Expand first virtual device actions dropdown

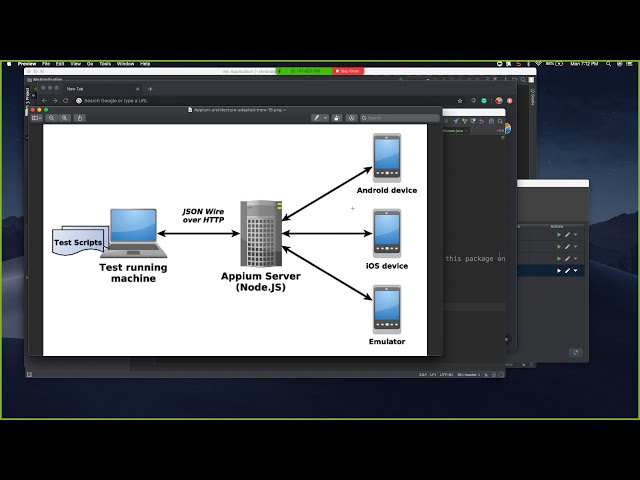(576, 235)
